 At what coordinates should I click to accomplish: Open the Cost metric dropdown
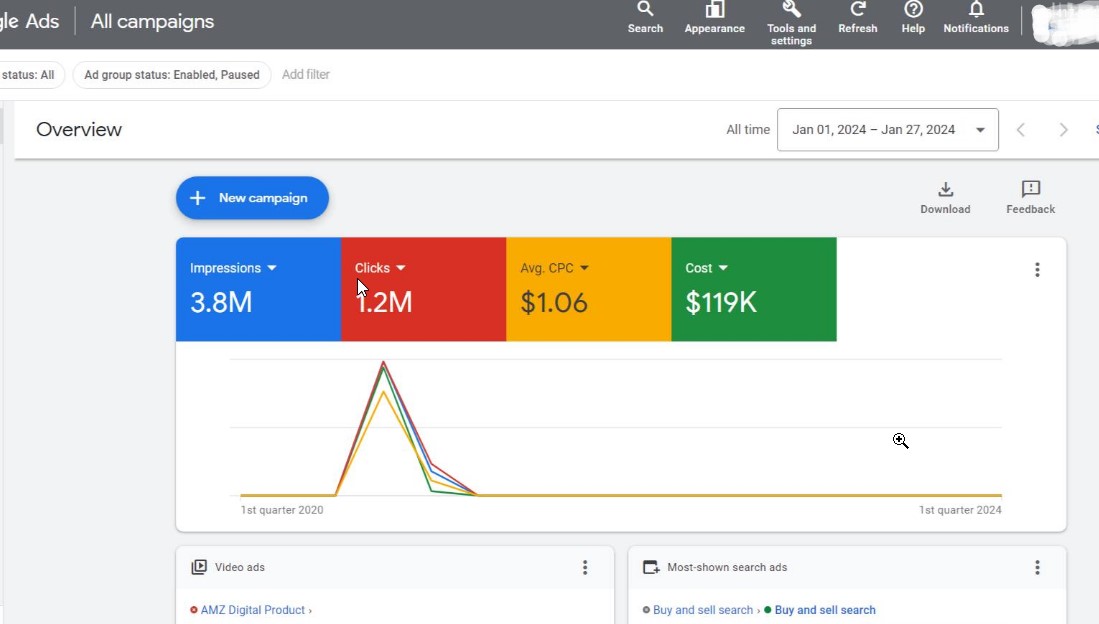click(723, 268)
